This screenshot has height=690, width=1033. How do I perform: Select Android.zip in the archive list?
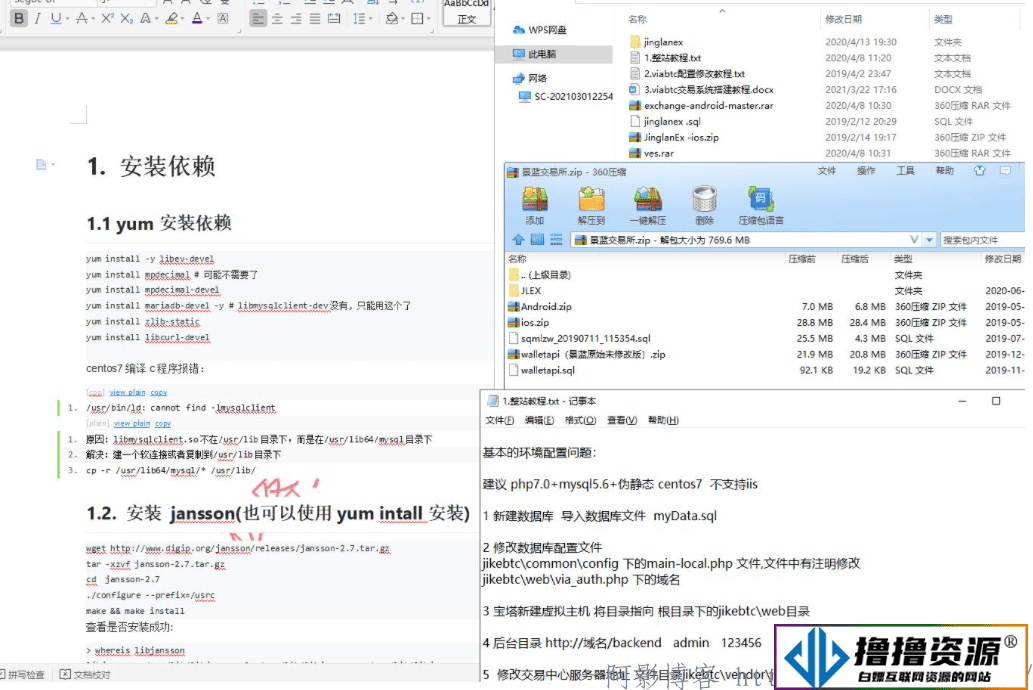point(540,306)
